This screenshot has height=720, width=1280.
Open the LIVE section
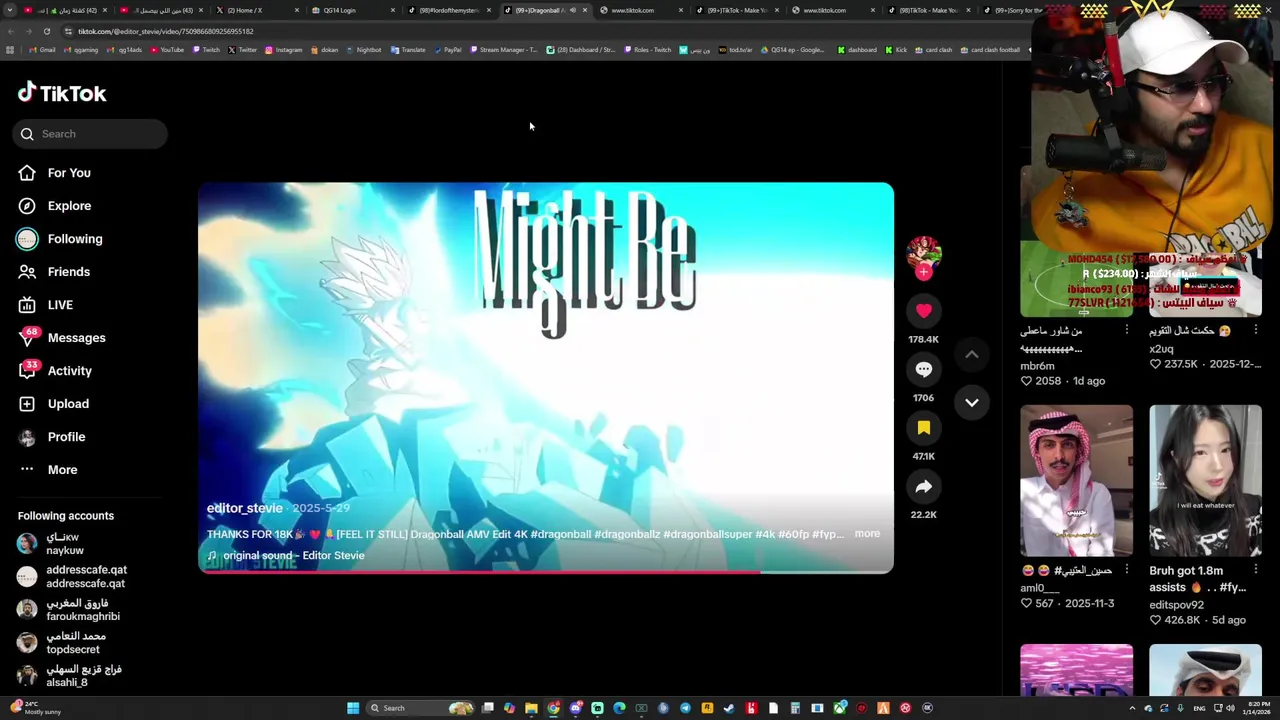click(x=60, y=305)
